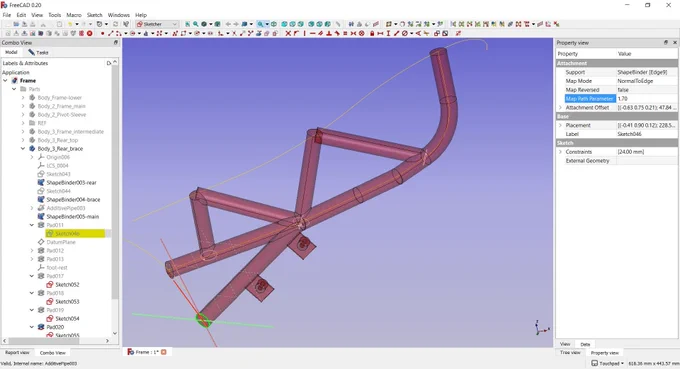Apply the Lock constraint

click(x=372, y=33)
